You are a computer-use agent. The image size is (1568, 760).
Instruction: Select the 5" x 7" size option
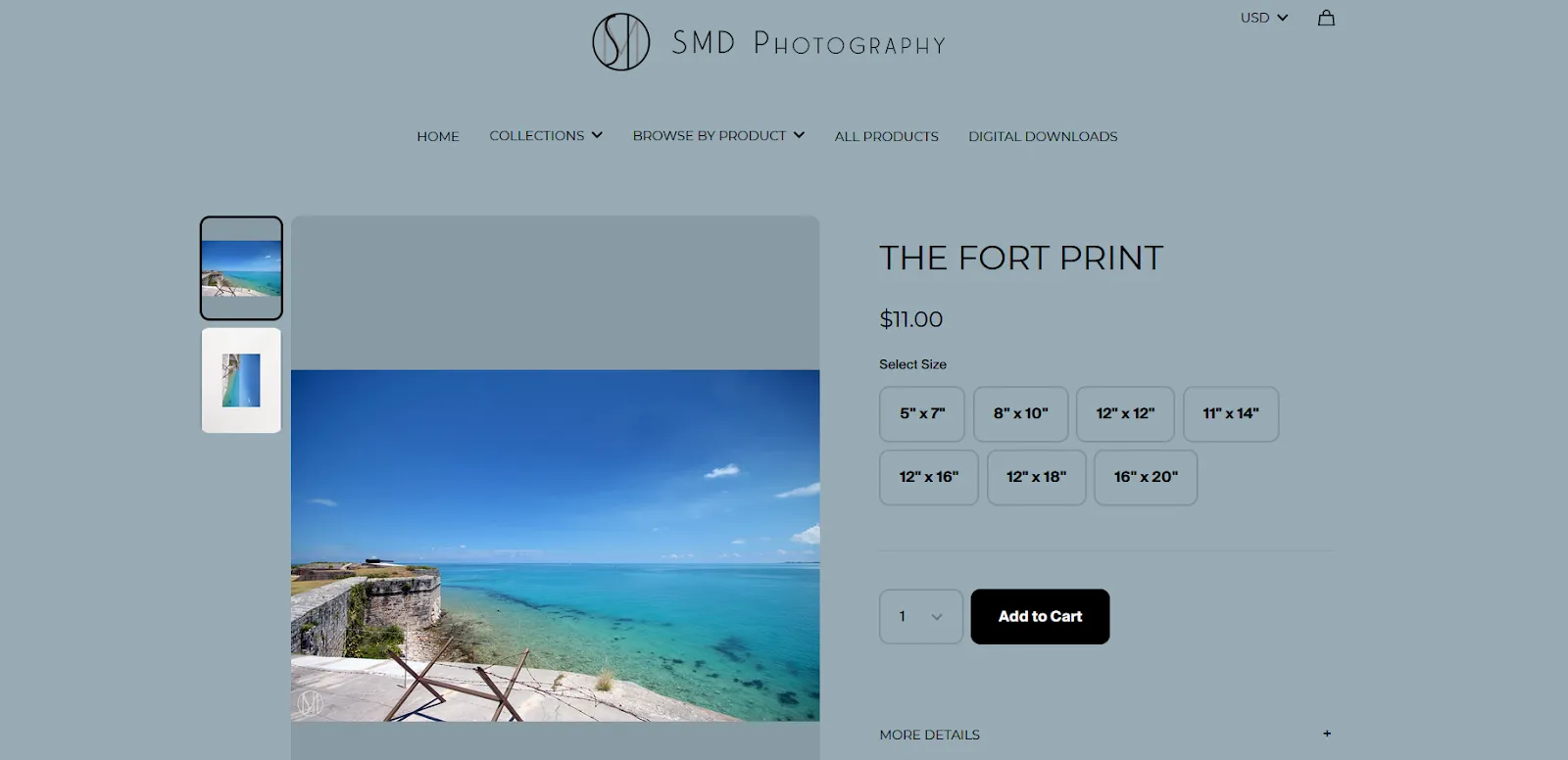pos(922,413)
